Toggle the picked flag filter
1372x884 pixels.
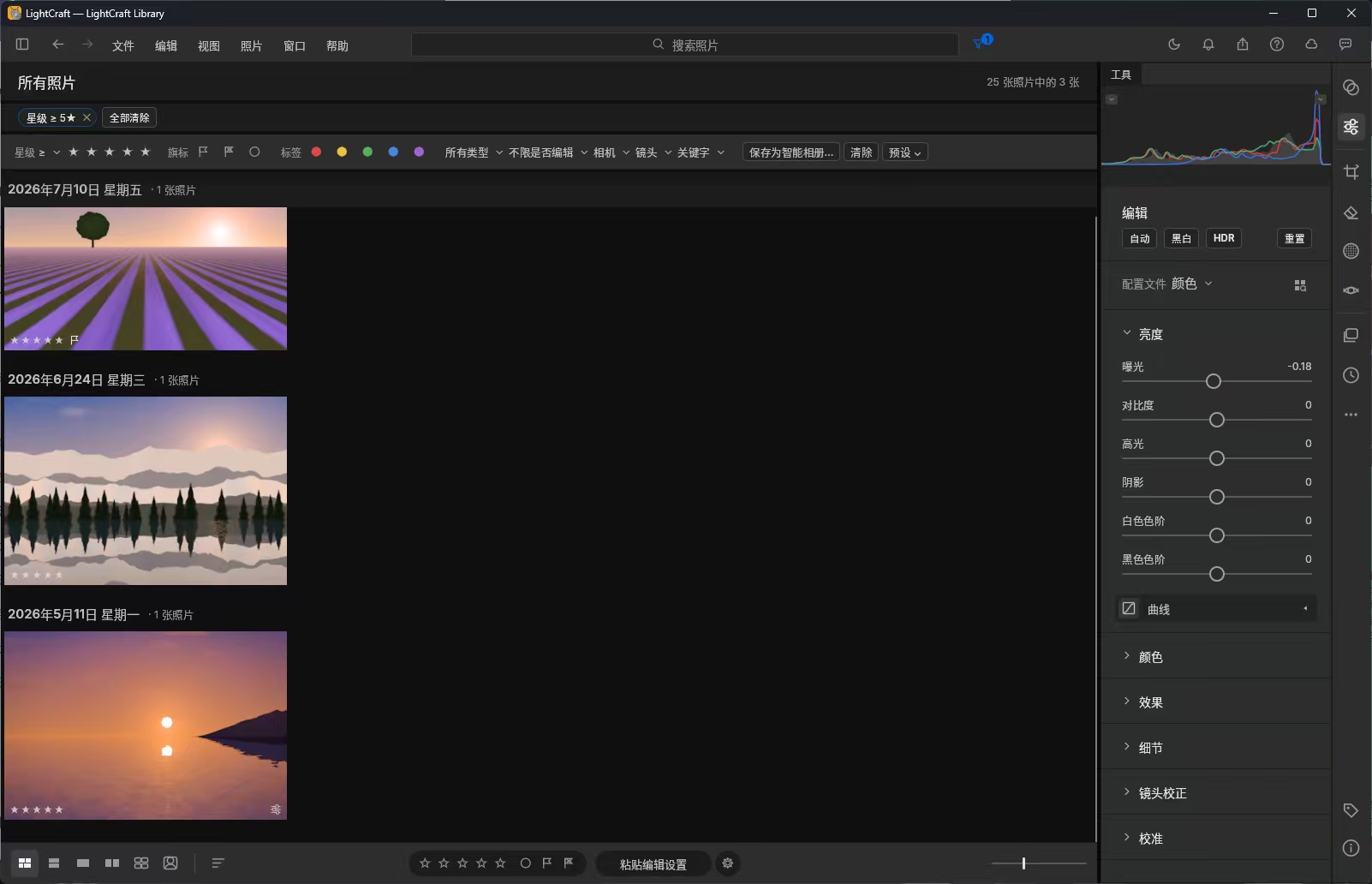(203, 152)
